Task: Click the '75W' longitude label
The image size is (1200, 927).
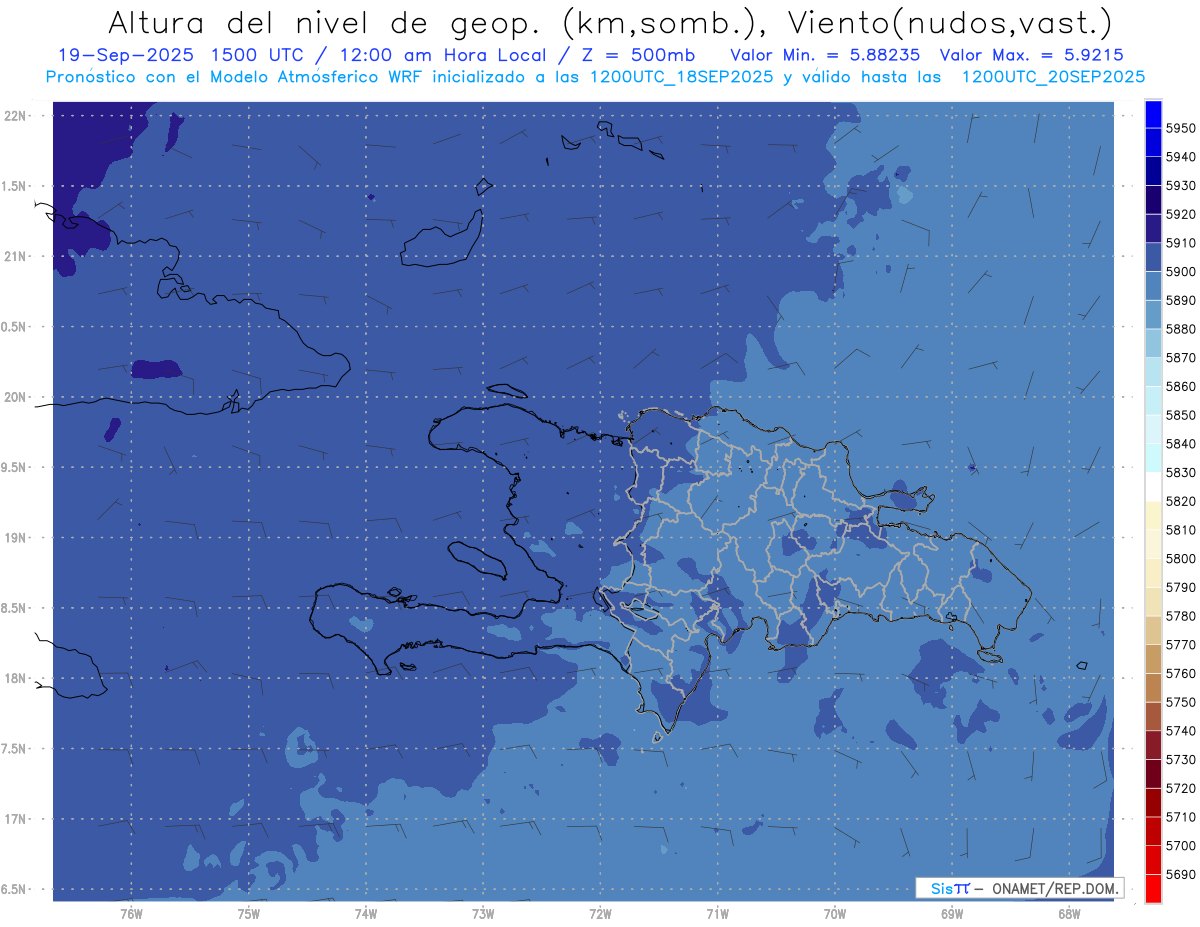Action: coord(249,913)
